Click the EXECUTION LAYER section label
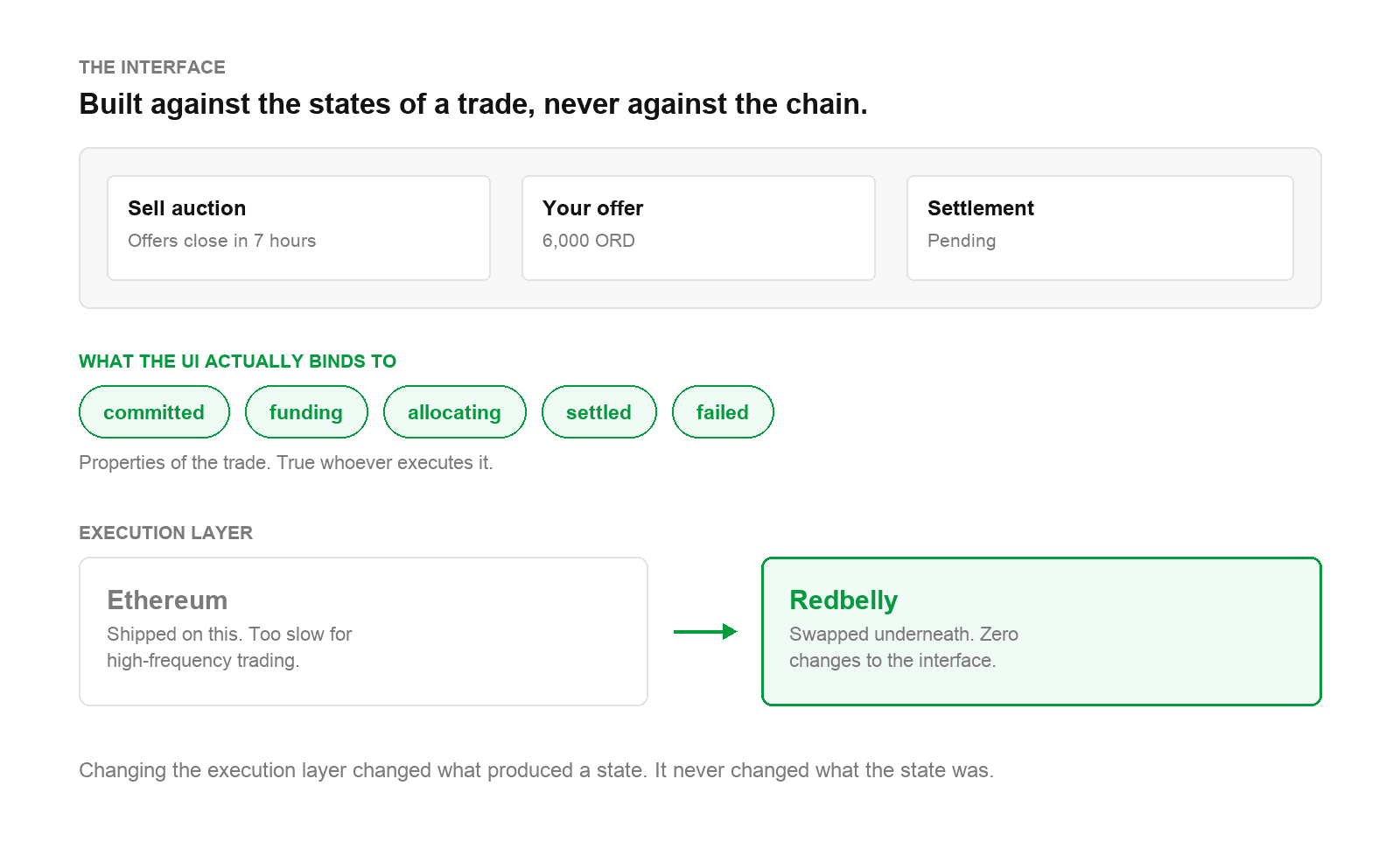The width and height of the screenshot is (1400, 842). pos(165,533)
